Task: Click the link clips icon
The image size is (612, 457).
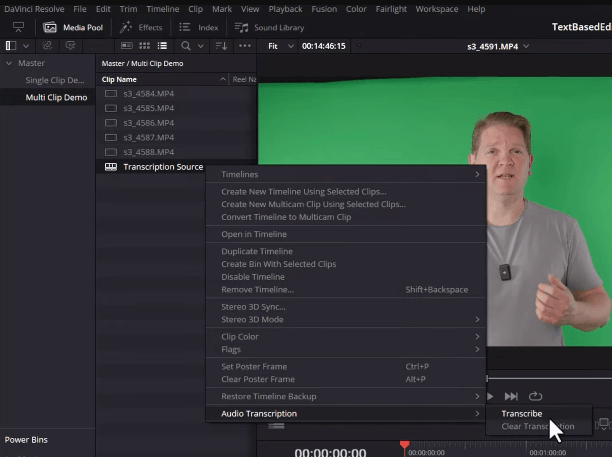Action: [47, 46]
